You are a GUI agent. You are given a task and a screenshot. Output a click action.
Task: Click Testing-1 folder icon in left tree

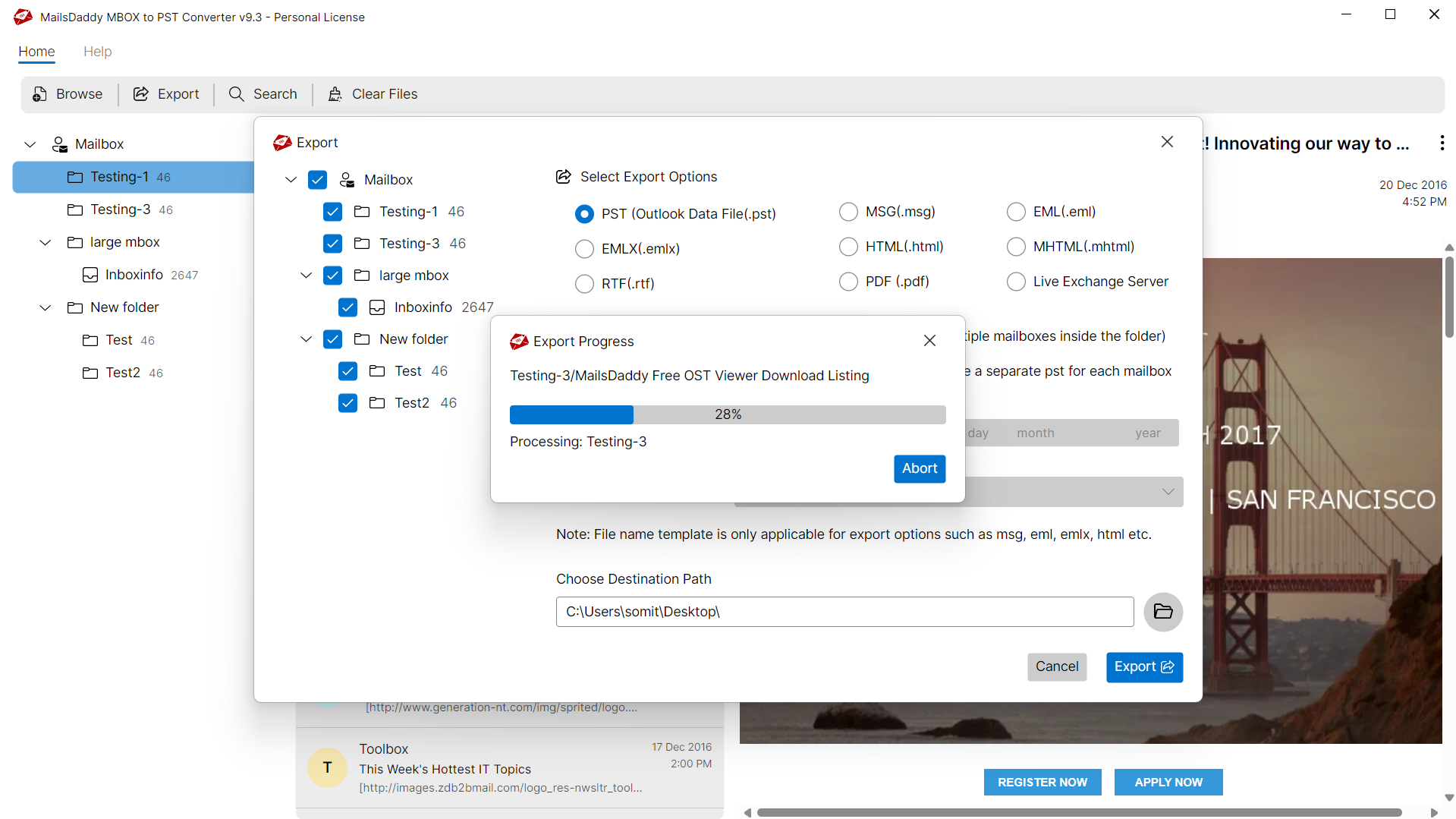tap(75, 177)
